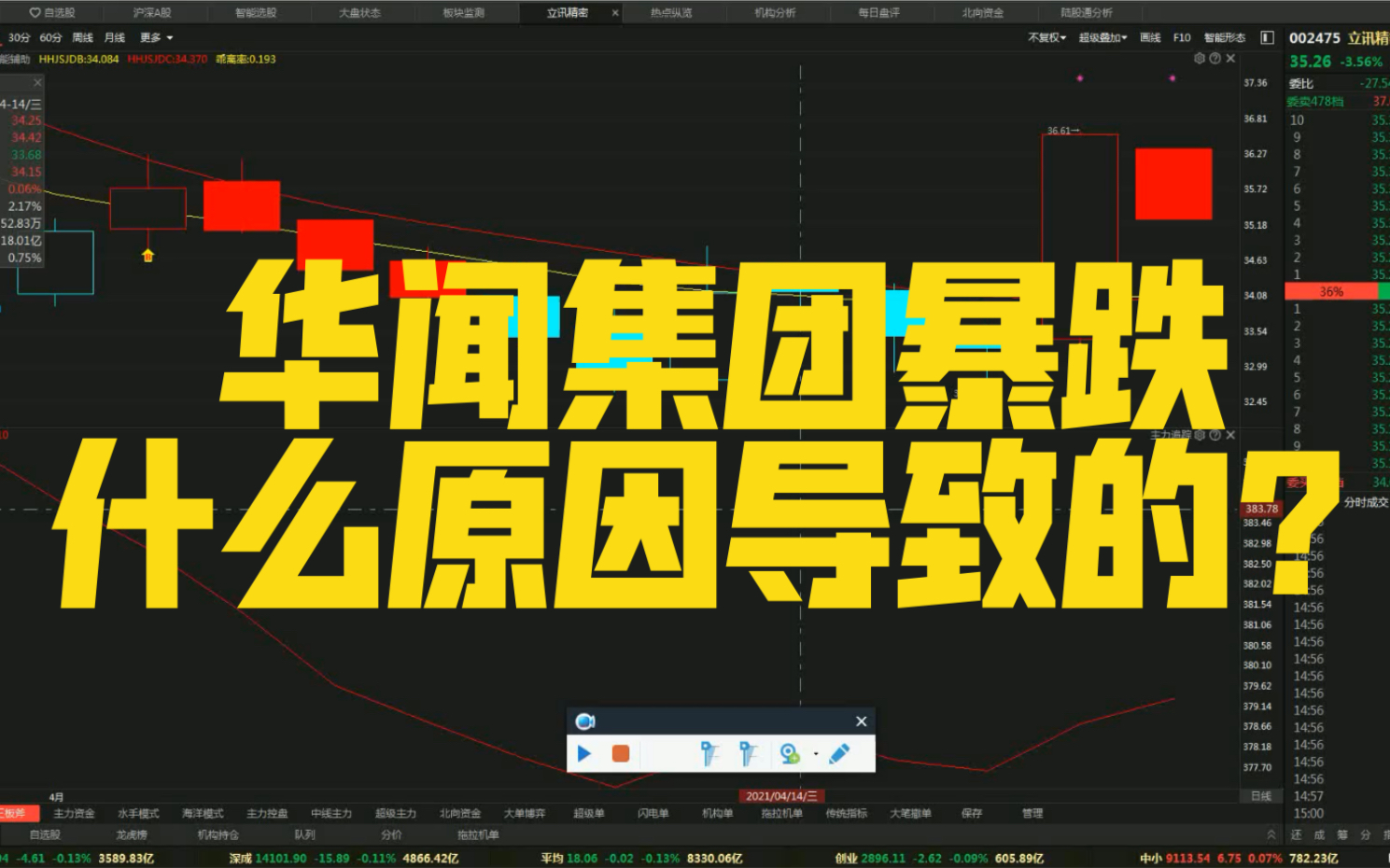Click the 画线 drawing tool button

(x=1150, y=37)
